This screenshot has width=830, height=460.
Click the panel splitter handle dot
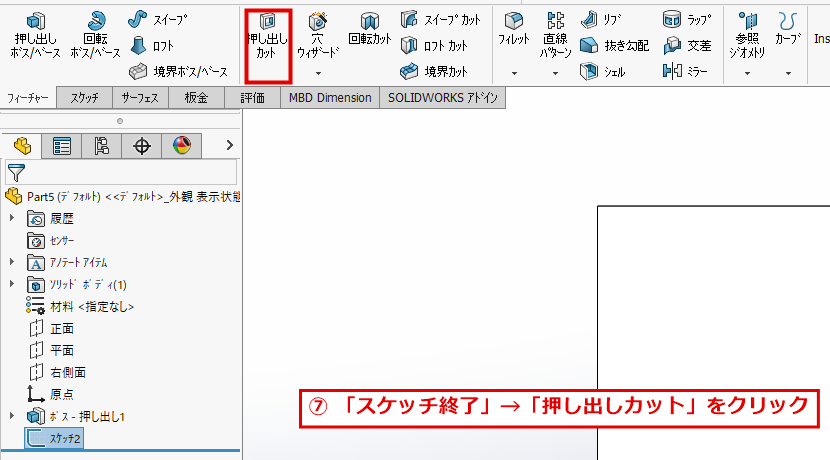(120, 121)
